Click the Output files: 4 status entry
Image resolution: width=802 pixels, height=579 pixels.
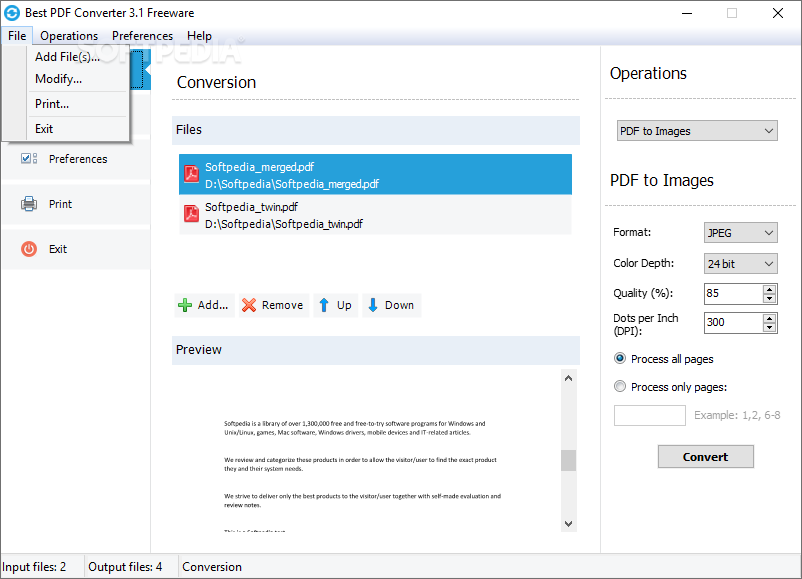click(125, 567)
